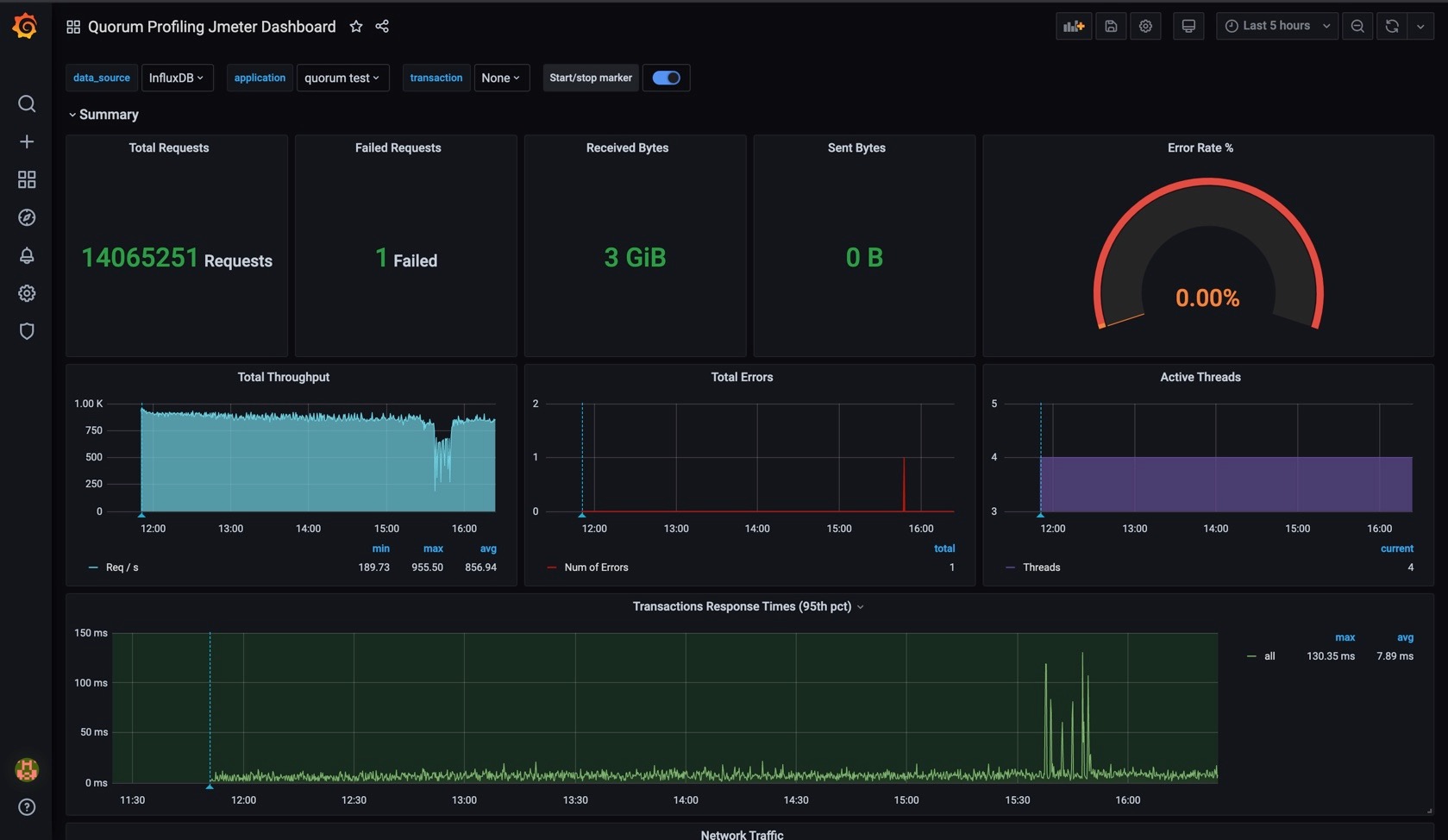The height and width of the screenshot is (840, 1448).
Task: Open the Dashboards icon in sidebar
Action: (27, 179)
